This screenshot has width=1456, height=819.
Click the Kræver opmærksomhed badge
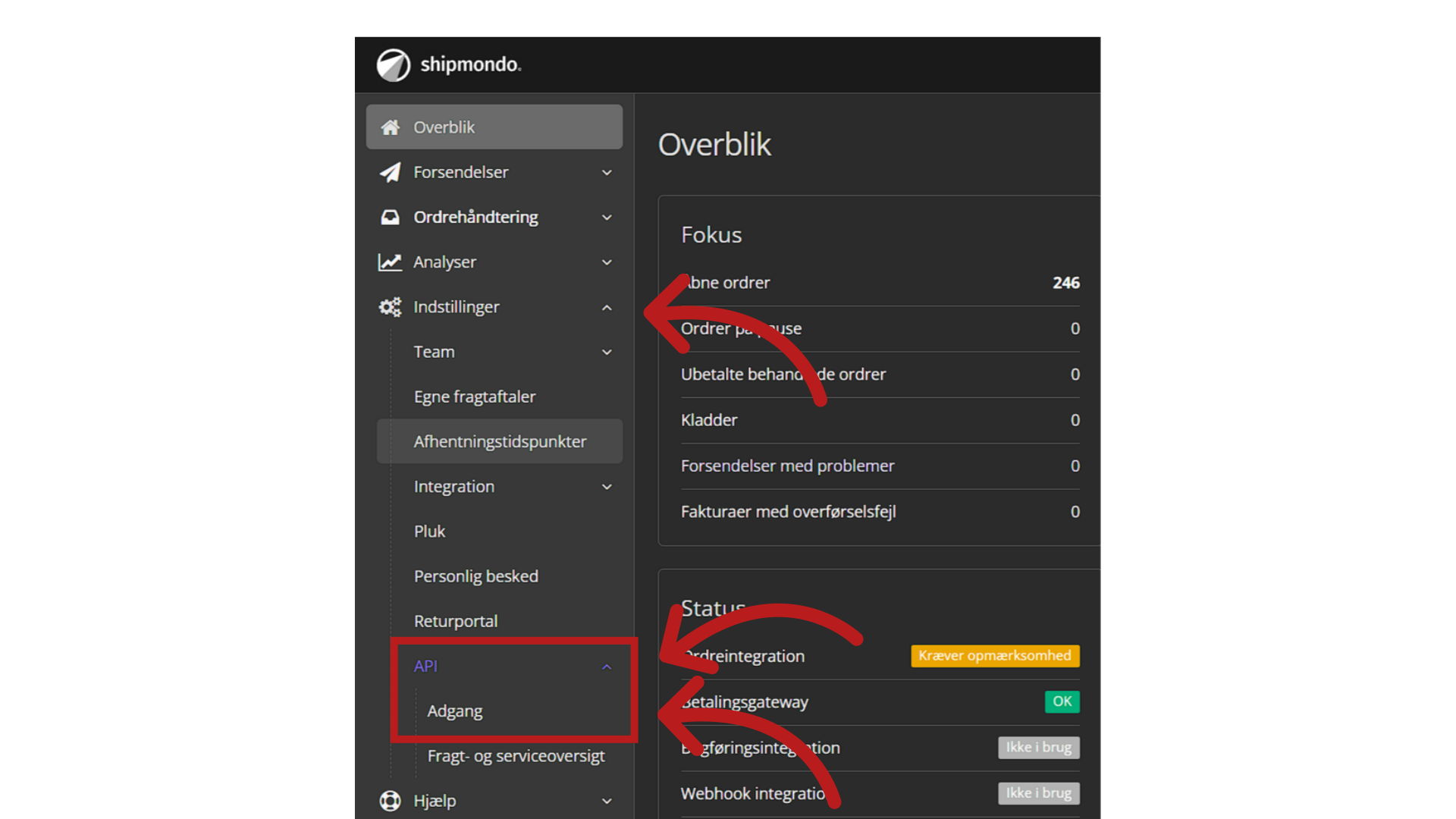point(995,656)
